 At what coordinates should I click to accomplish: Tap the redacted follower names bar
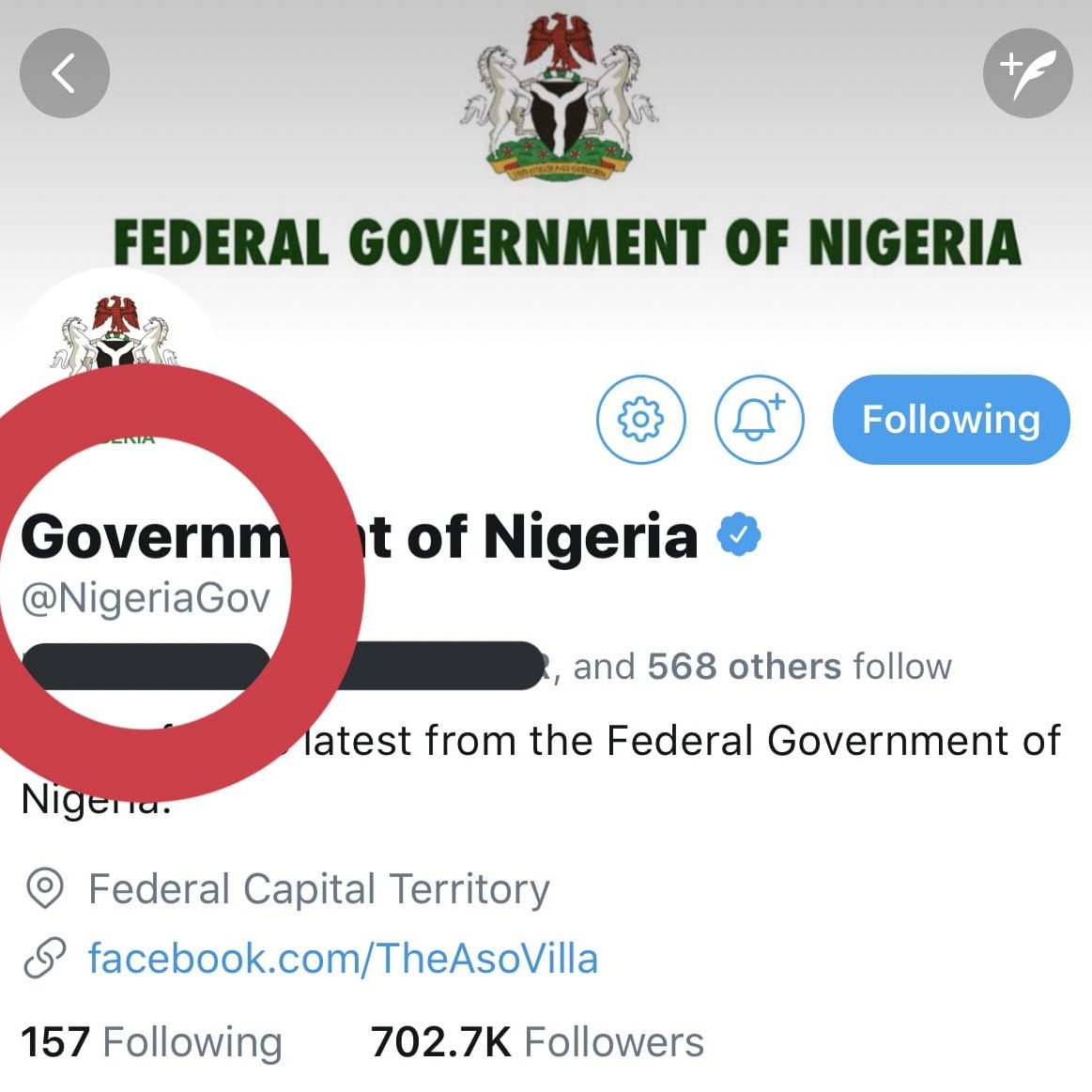click(282, 667)
